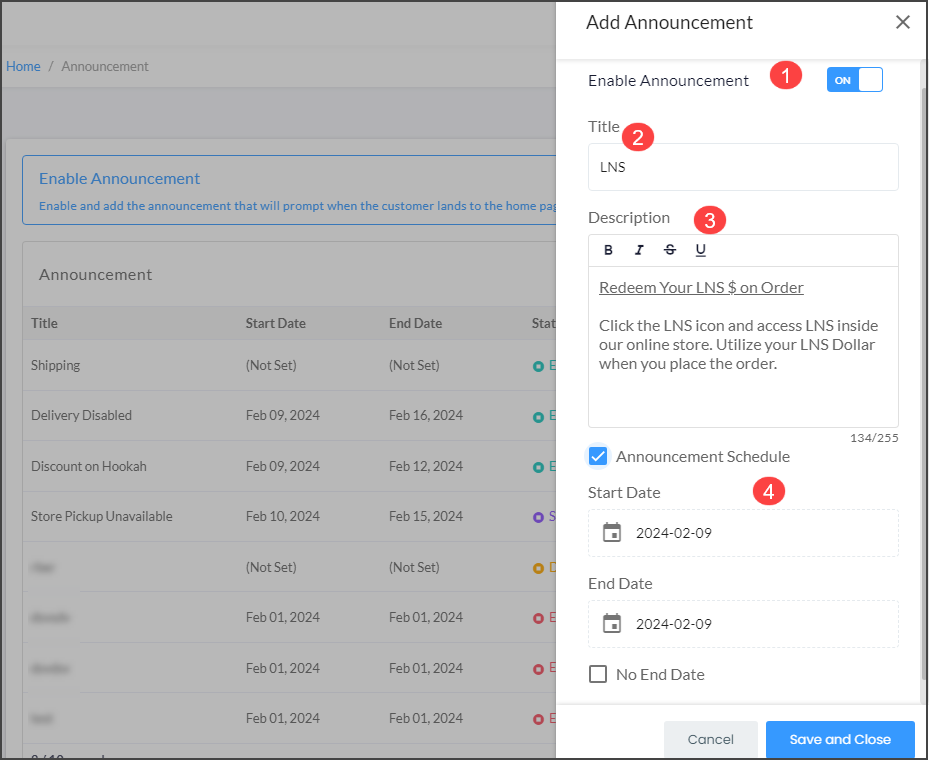Screen dimensions: 929x760
Task: Click the End Date column header
Action: tap(415, 323)
